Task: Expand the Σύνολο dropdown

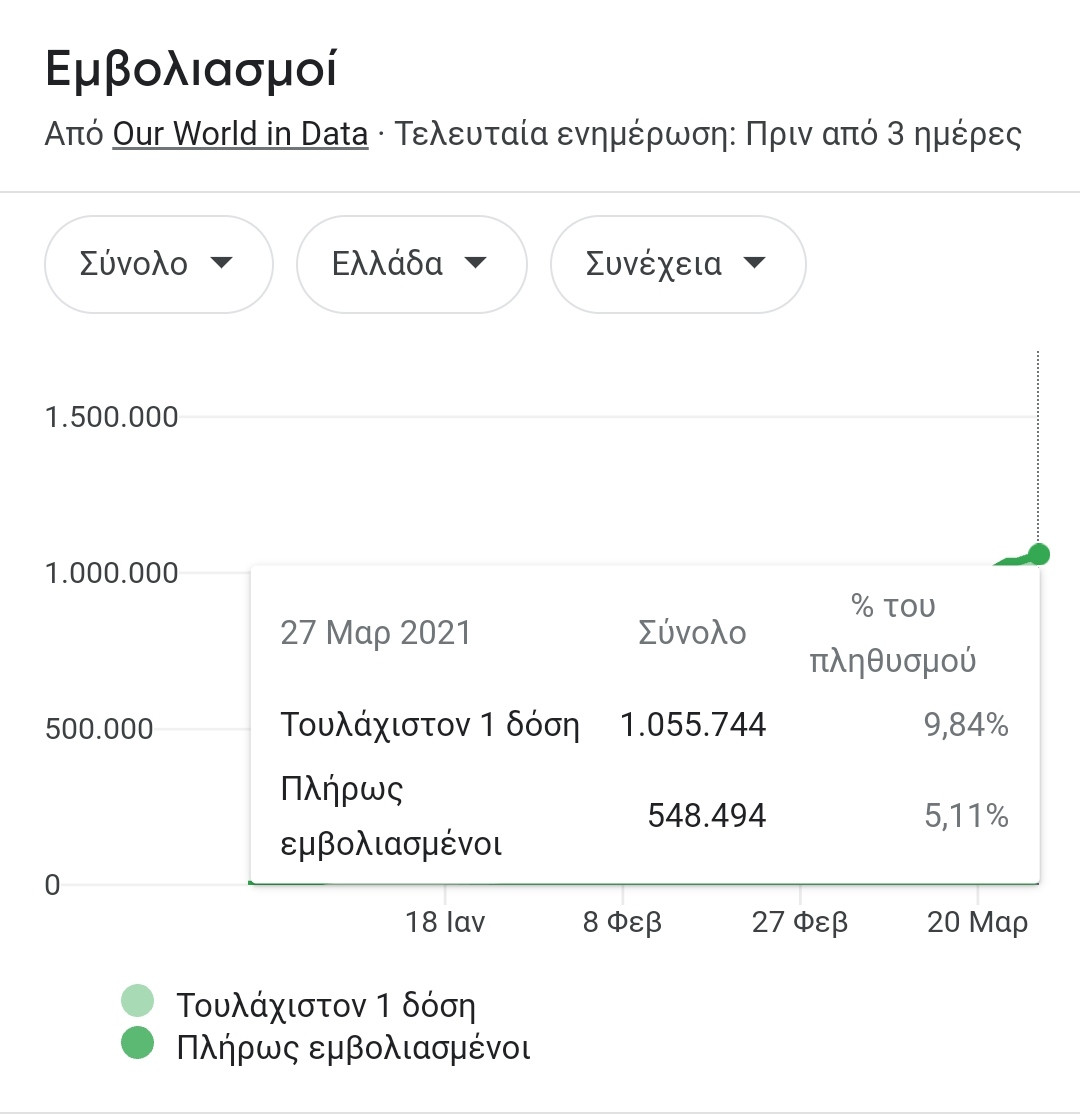Action: 158,264
